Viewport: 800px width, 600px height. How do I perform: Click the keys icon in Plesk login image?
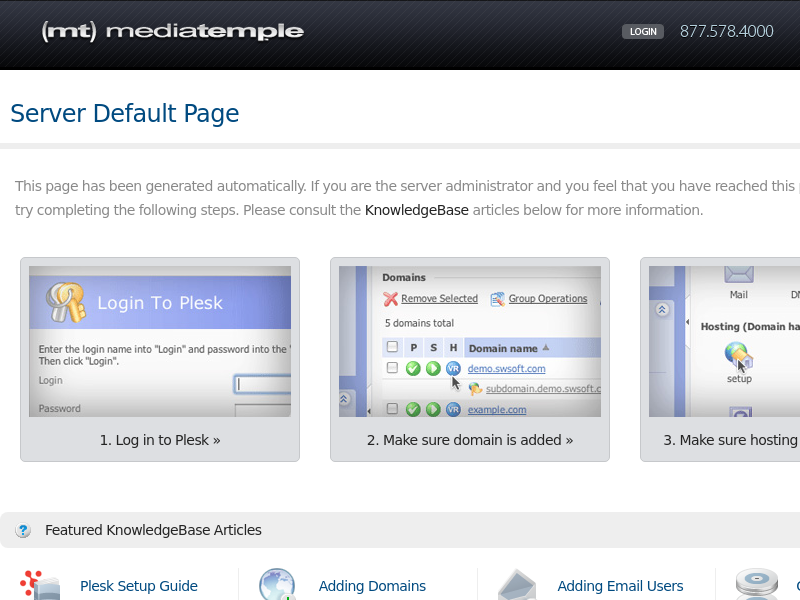coord(66,302)
